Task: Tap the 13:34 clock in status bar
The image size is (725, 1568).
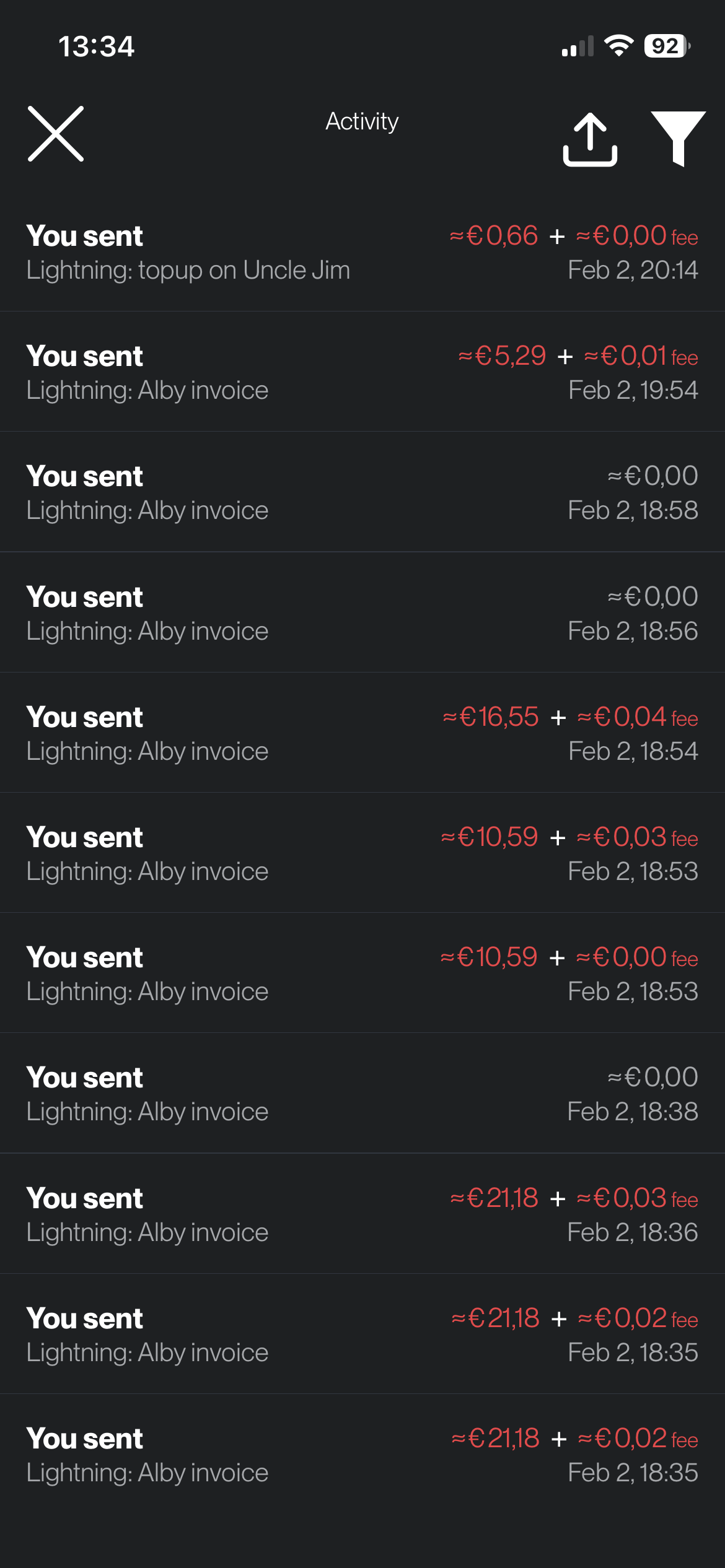Action: [97, 46]
